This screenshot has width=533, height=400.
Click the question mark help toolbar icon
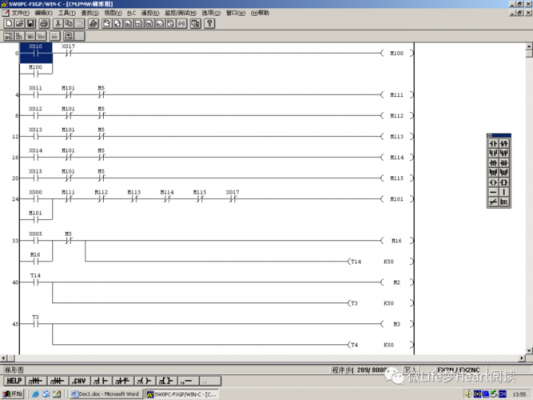(209, 23)
